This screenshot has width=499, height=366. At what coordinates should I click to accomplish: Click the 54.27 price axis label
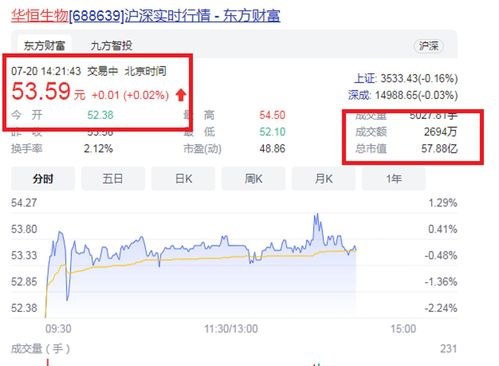24,203
